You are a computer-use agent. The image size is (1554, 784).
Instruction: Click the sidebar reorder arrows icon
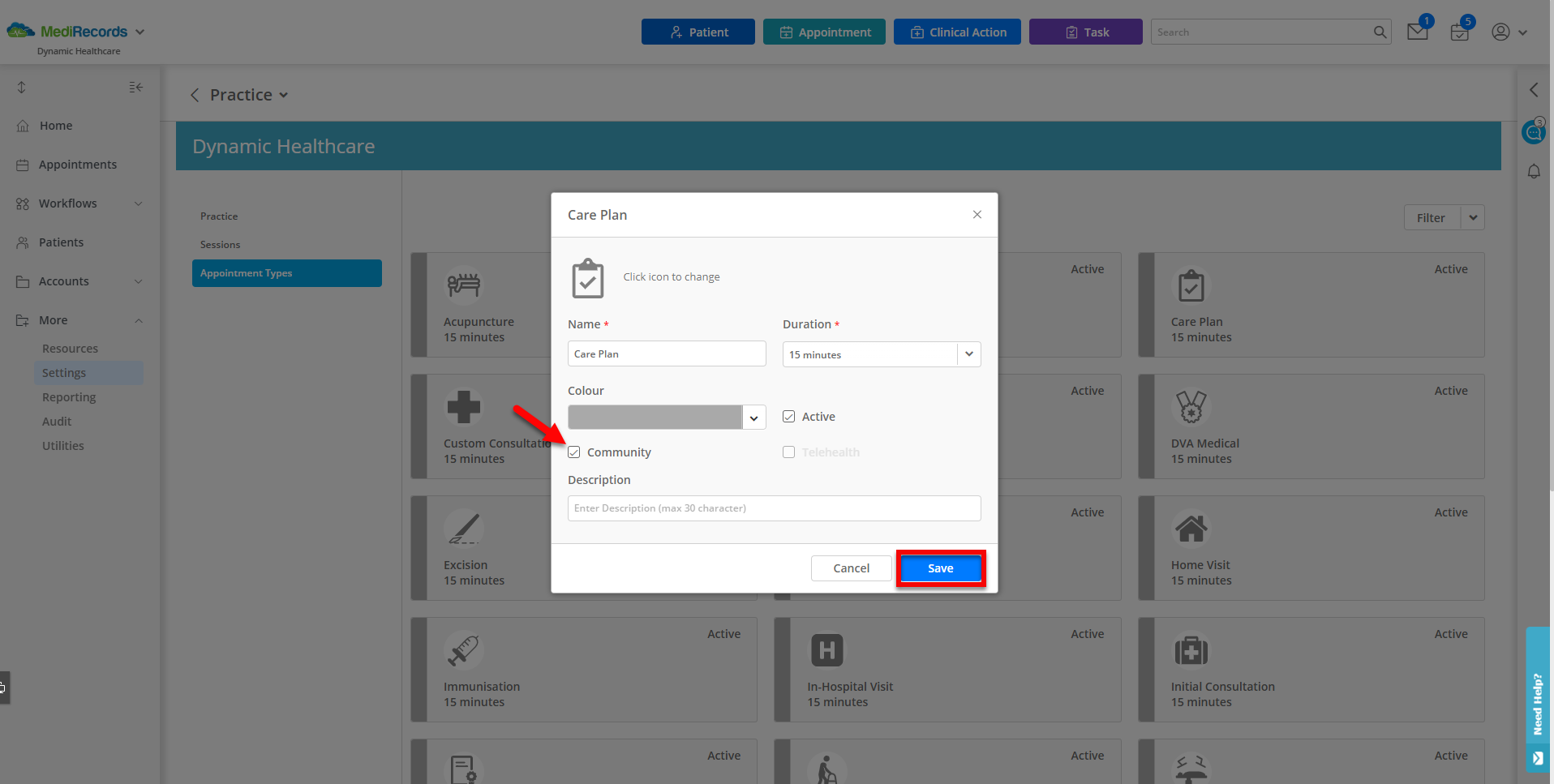point(22,87)
